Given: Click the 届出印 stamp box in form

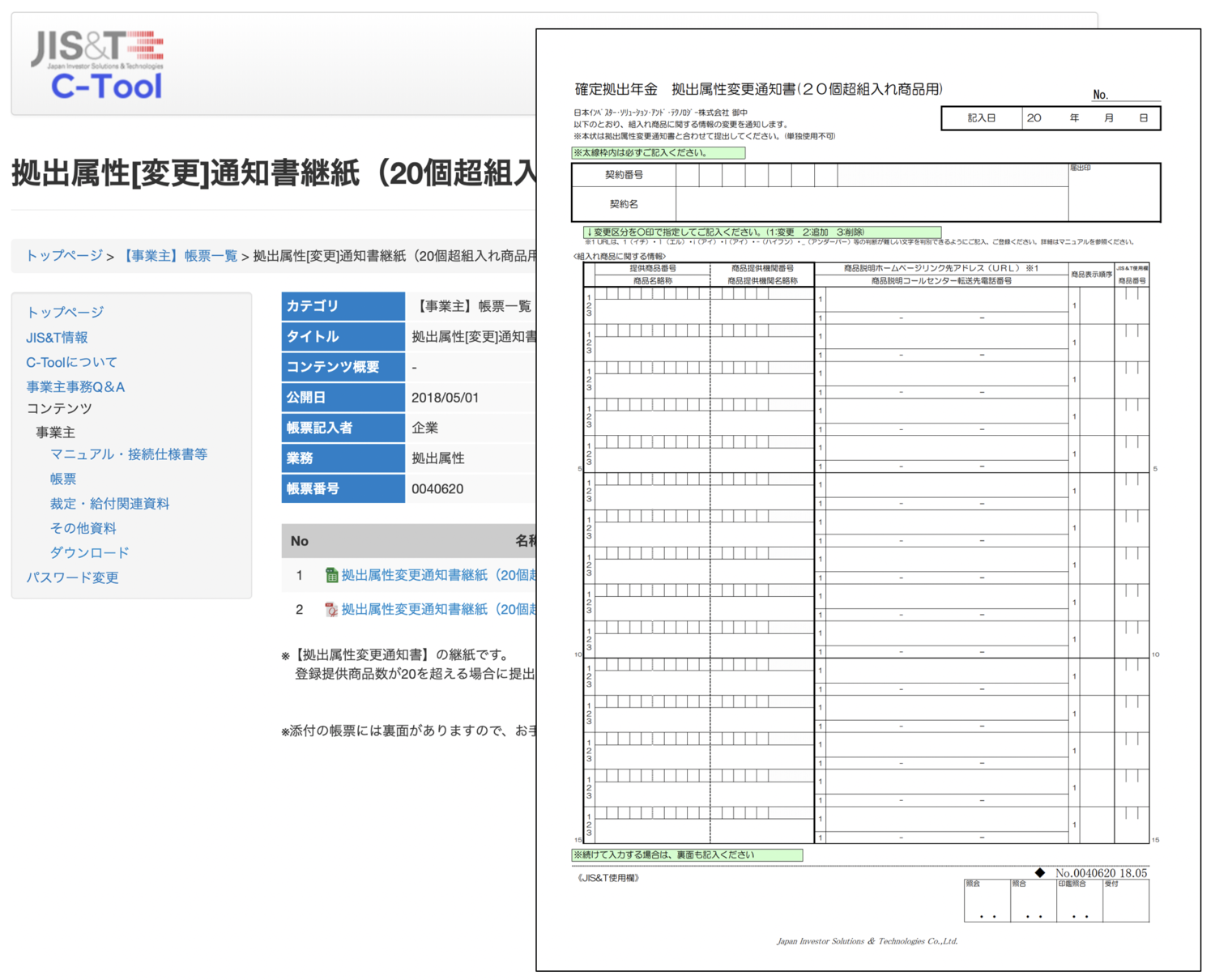Looking at the screenshot, I should pyautogui.click(x=1114, y=192).
